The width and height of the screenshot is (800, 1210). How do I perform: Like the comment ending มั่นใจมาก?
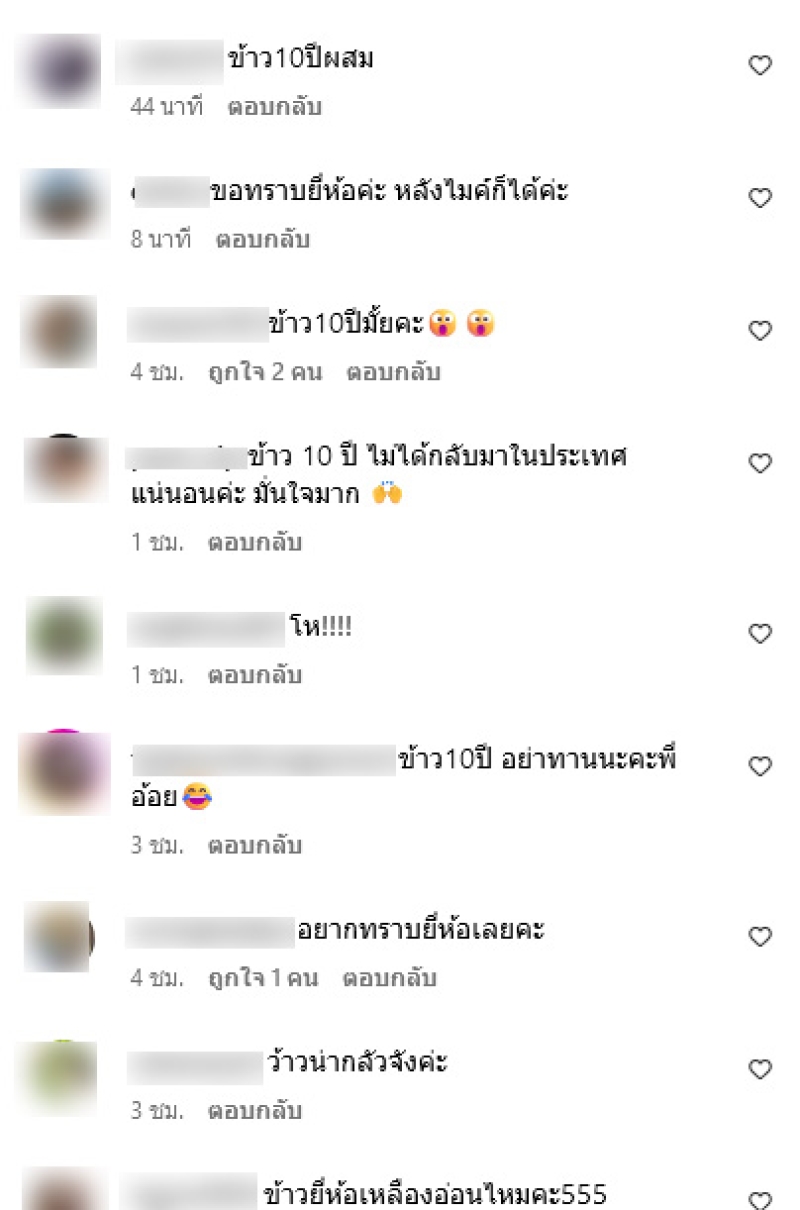[761, 463]
